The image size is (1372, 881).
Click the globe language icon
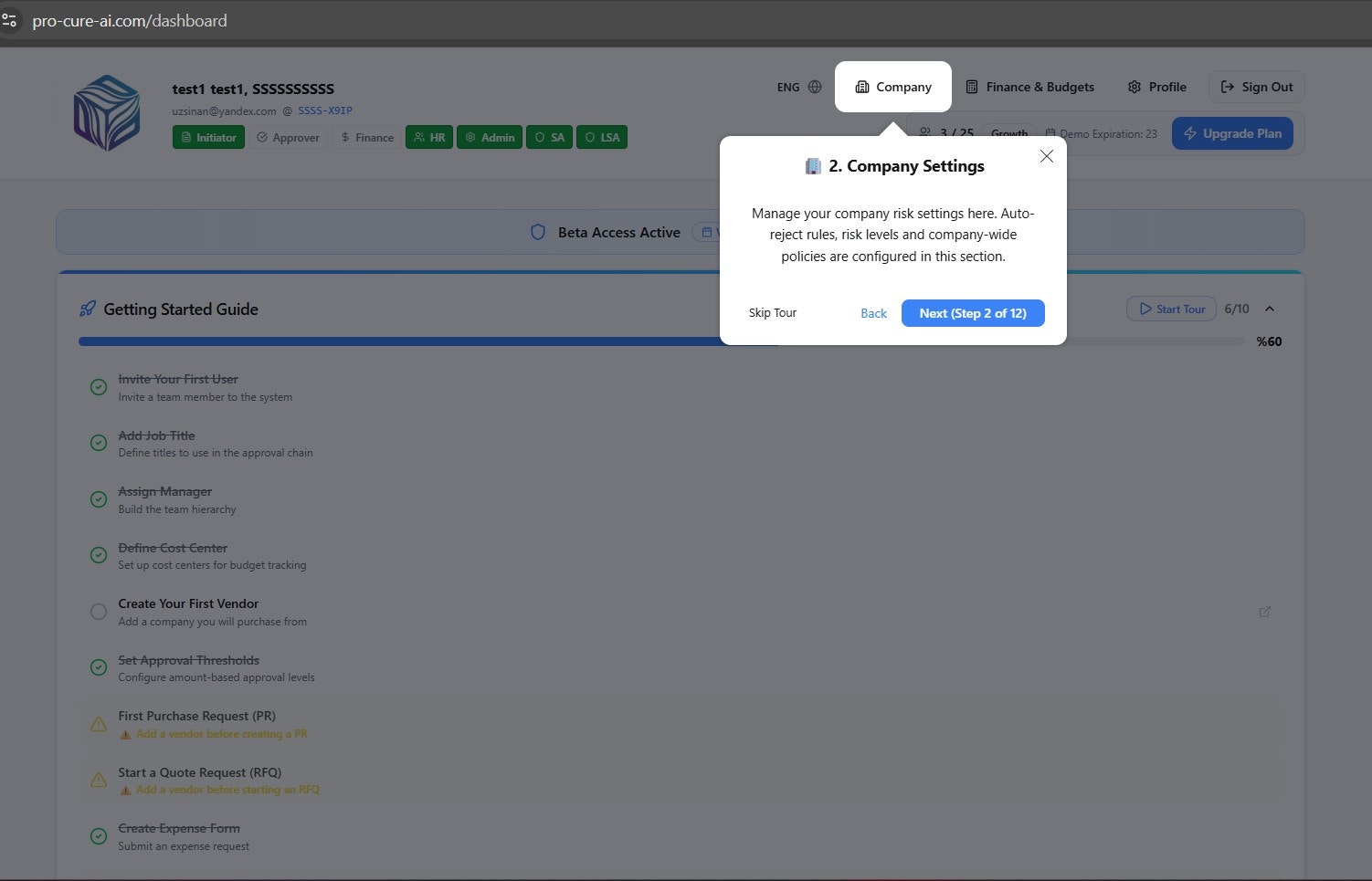(815, 87)
